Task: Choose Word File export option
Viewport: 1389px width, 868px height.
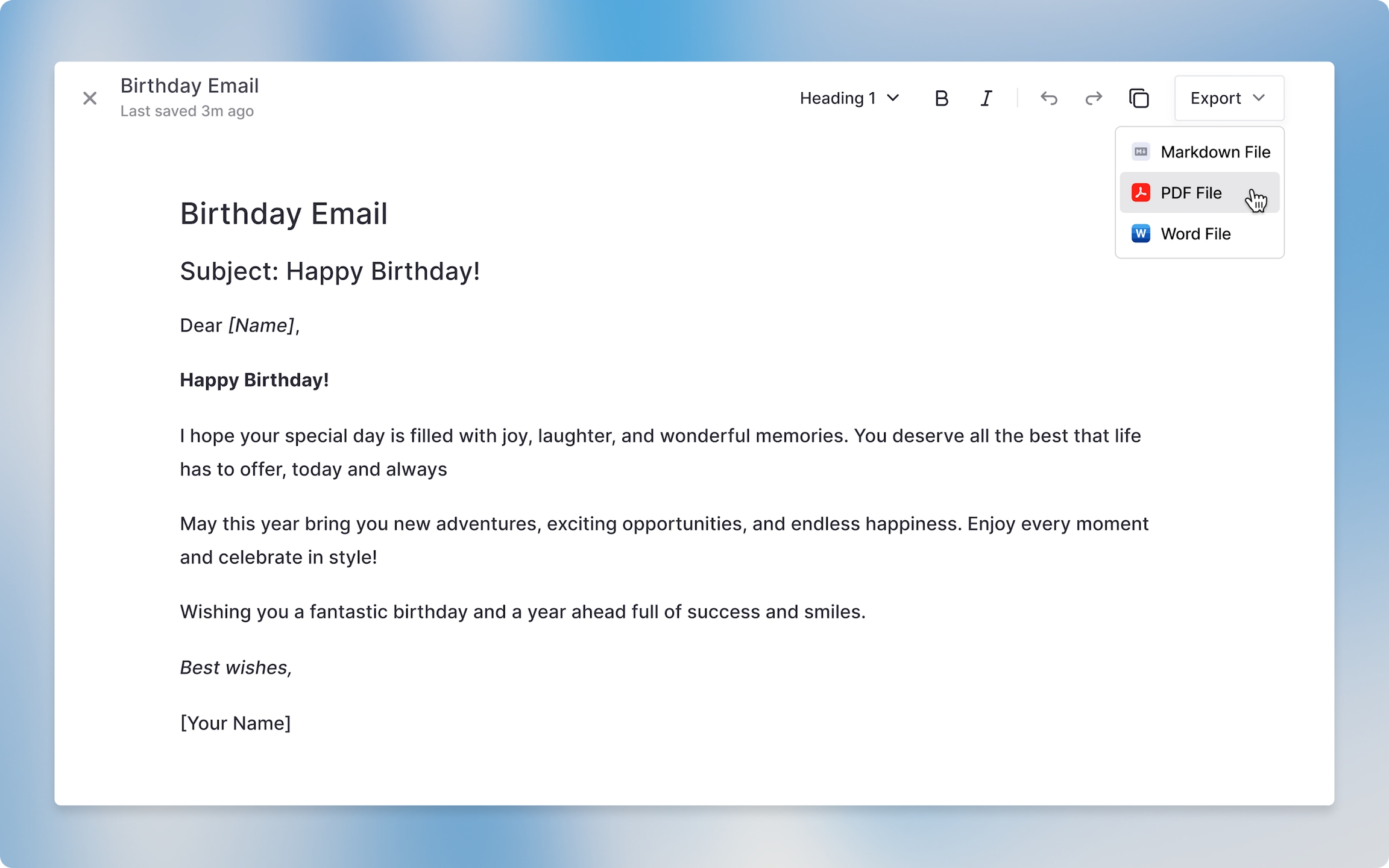Action: (1195, 234)
